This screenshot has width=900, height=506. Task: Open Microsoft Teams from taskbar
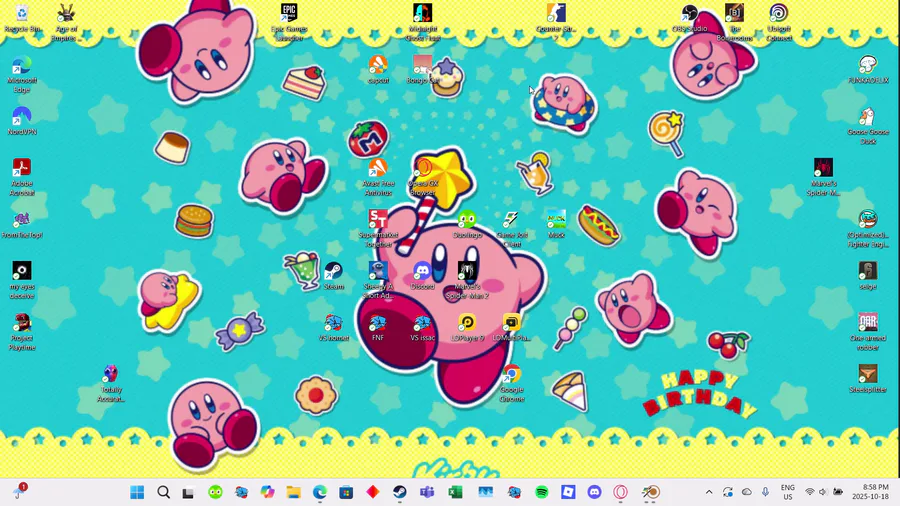426,492
